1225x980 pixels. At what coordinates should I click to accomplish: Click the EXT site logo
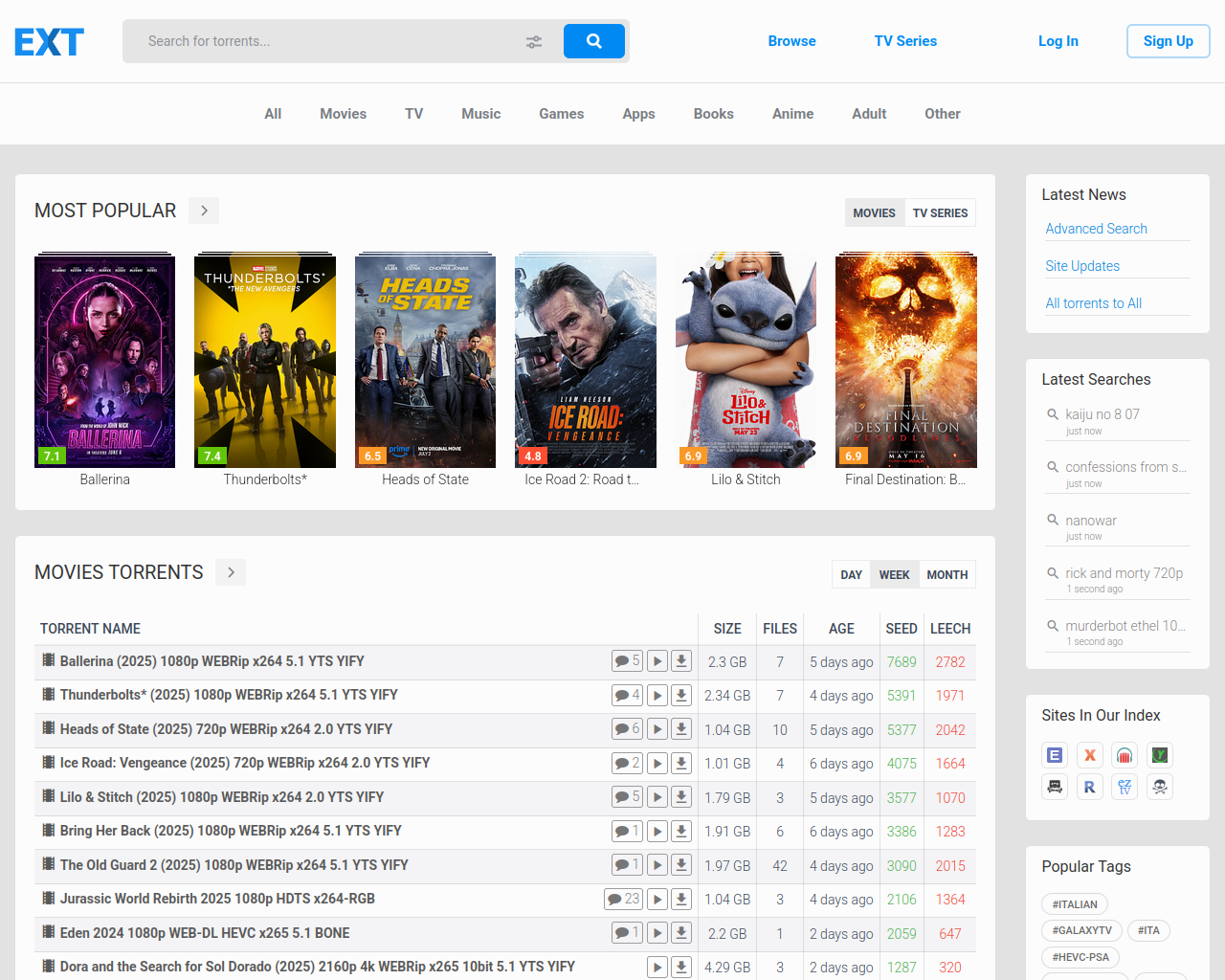[x=49, y=41]
